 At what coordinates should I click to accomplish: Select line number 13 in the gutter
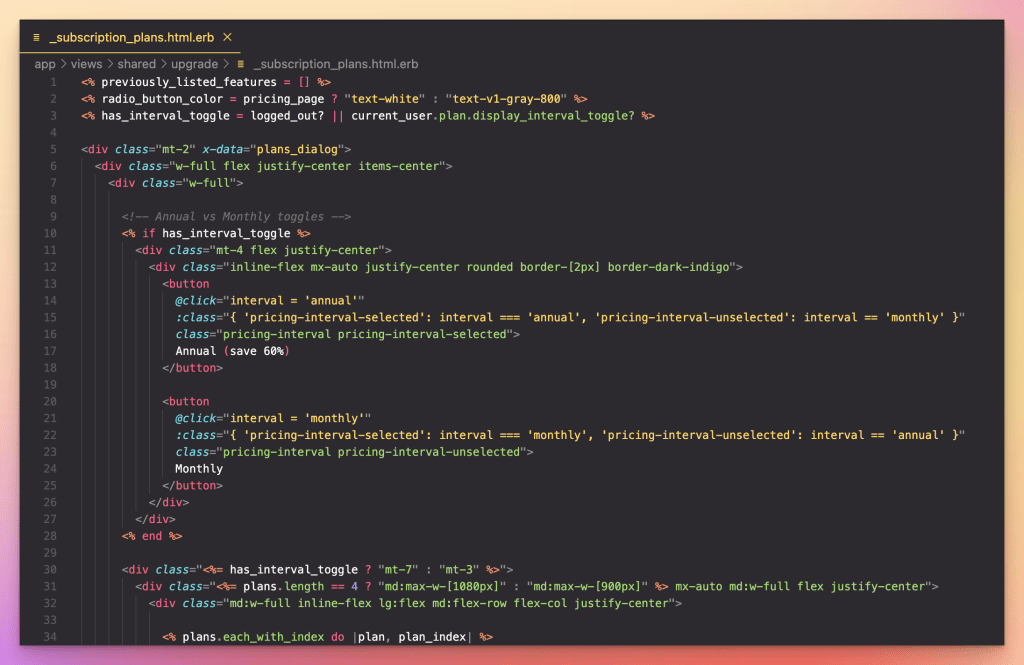coord(50,284)
